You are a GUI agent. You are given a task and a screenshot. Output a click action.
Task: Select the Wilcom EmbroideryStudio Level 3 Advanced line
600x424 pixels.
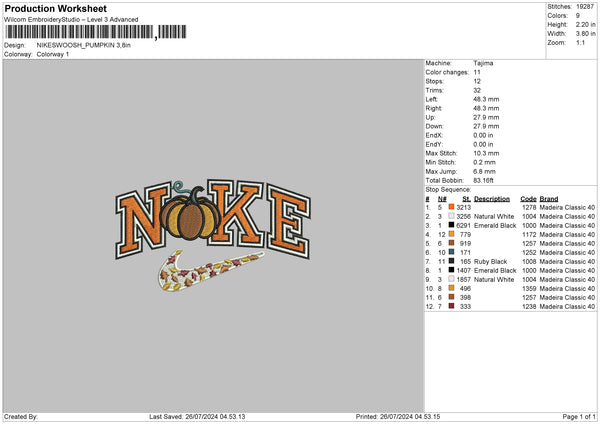[x=71, y=20]
